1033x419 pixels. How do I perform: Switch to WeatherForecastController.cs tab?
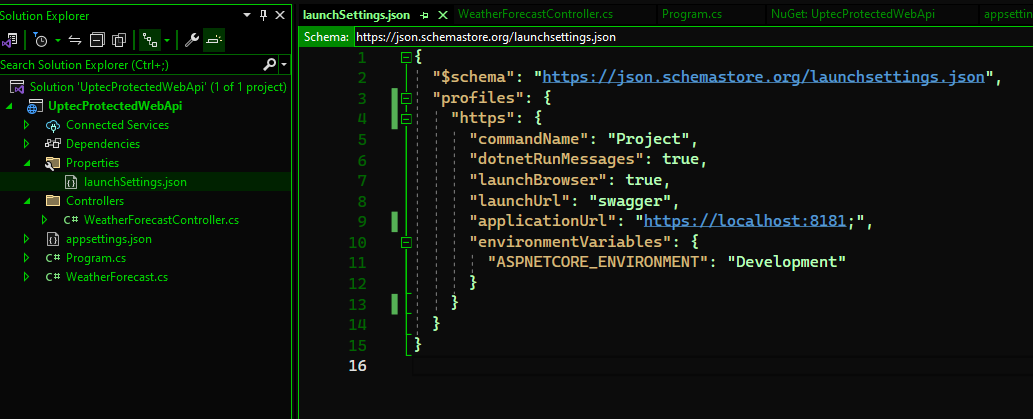(534, 15)
